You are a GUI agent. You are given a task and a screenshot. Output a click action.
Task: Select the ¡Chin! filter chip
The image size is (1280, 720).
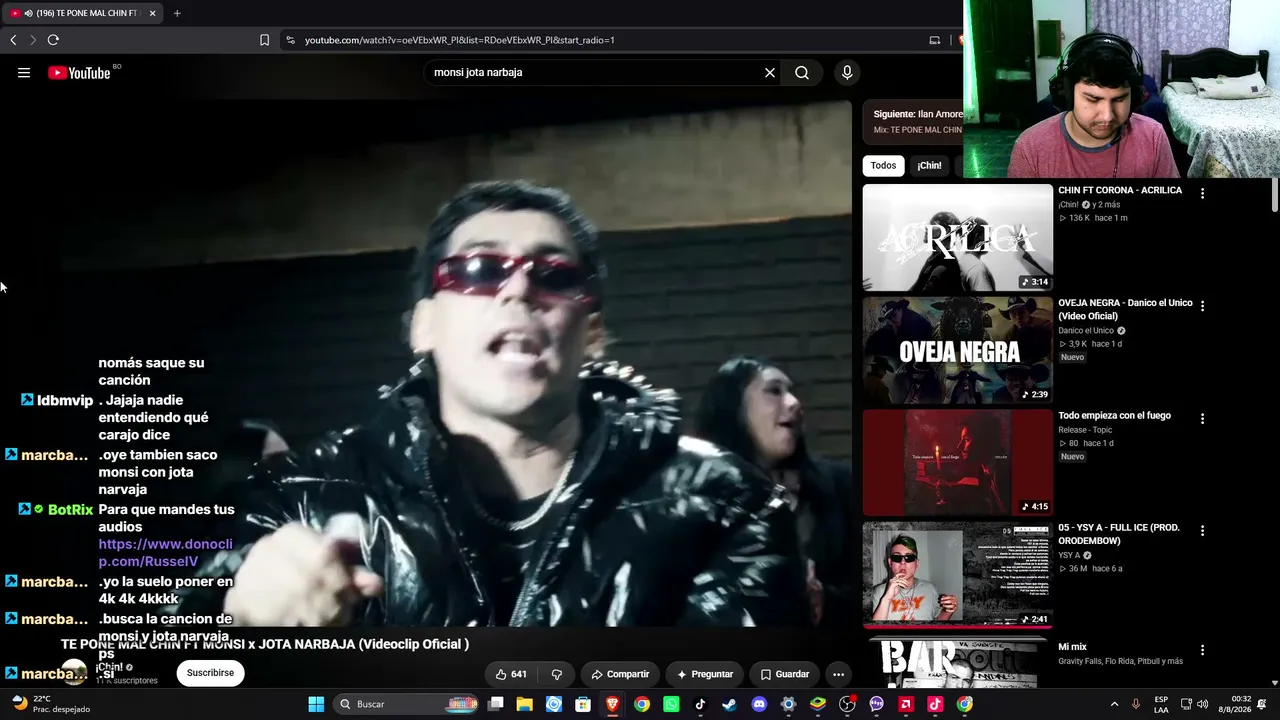click(x=929, y=166)
